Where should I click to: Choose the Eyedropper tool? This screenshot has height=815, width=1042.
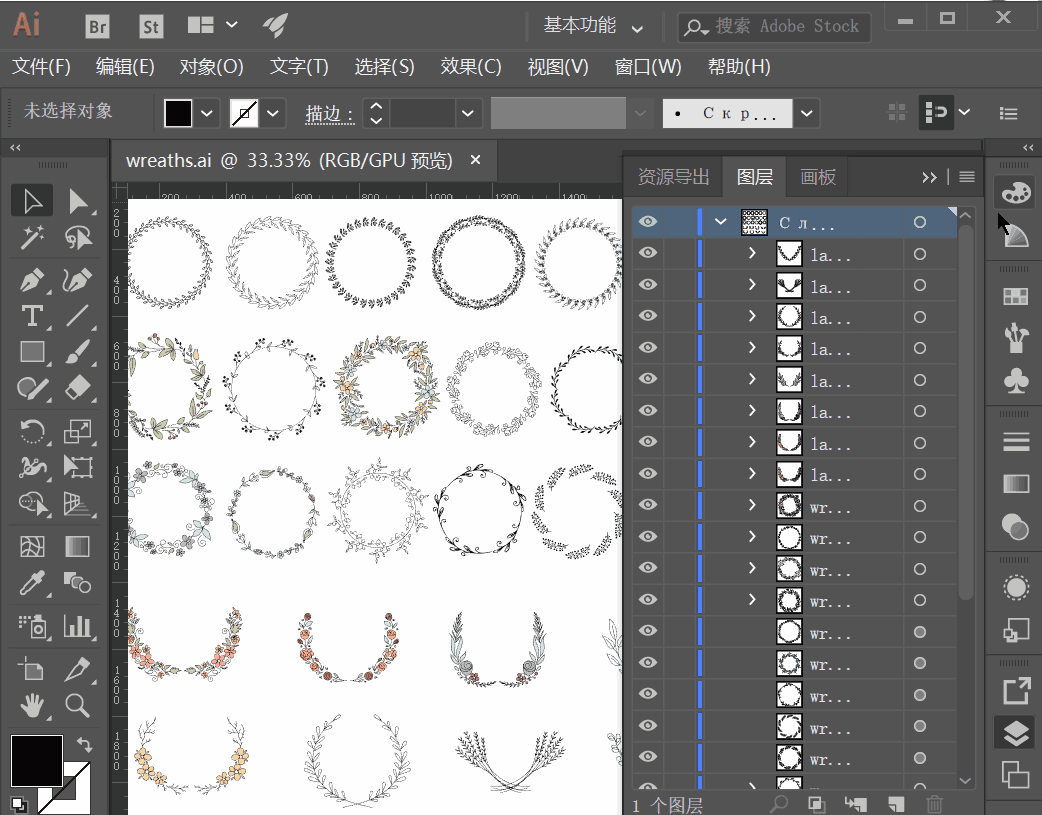pyautogui.click(x=31, y=583)
